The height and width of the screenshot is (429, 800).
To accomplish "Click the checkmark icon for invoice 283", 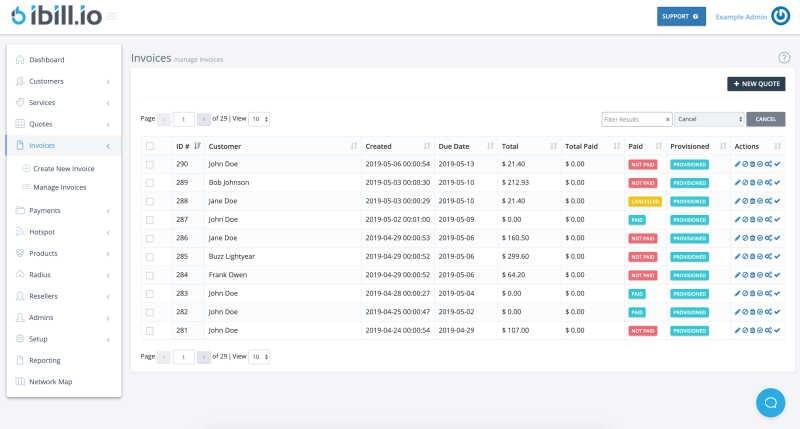I will (x=777, y=293).
